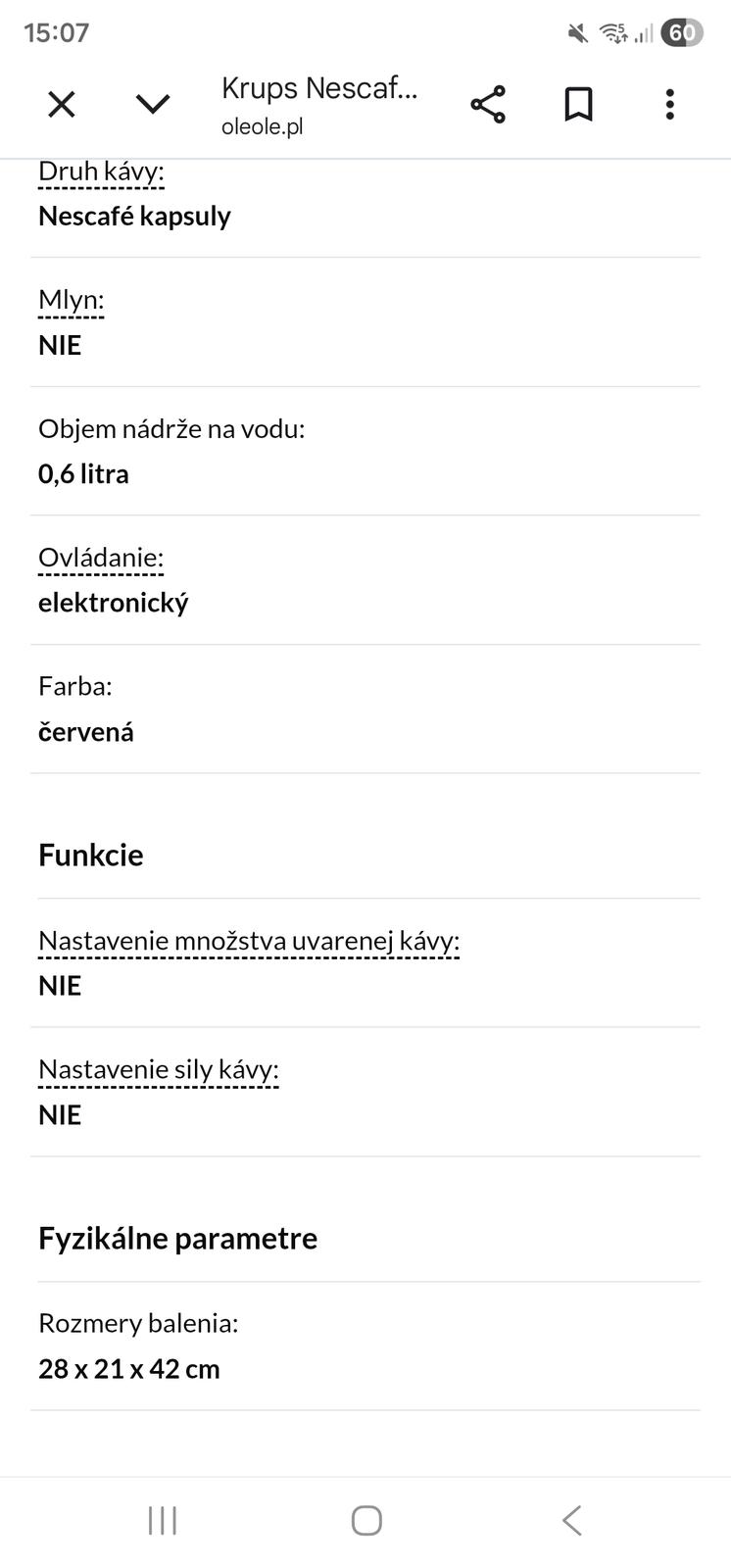Open the 'Druh kávy' term explanation
The width and height of the screenshot is (731, 1568).
(101, 171)
